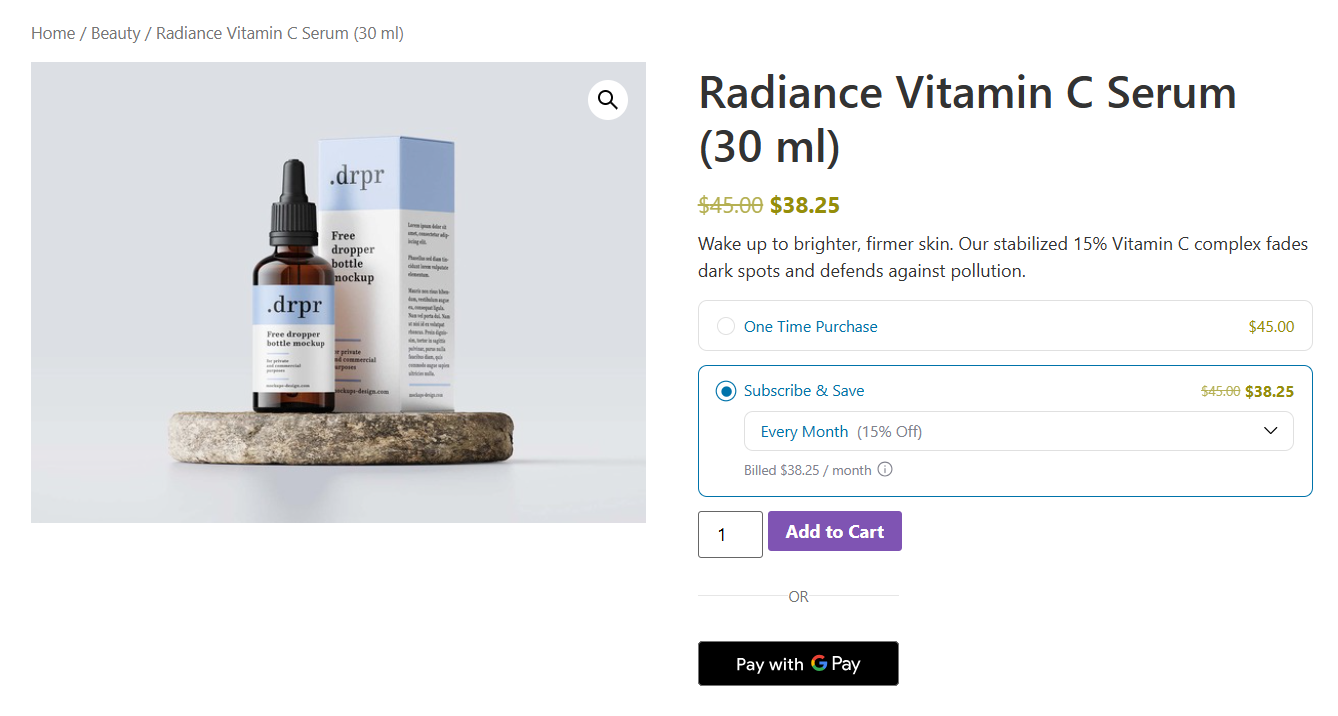
Task: Click the quantity input field
Action: (x=730, y=534)
